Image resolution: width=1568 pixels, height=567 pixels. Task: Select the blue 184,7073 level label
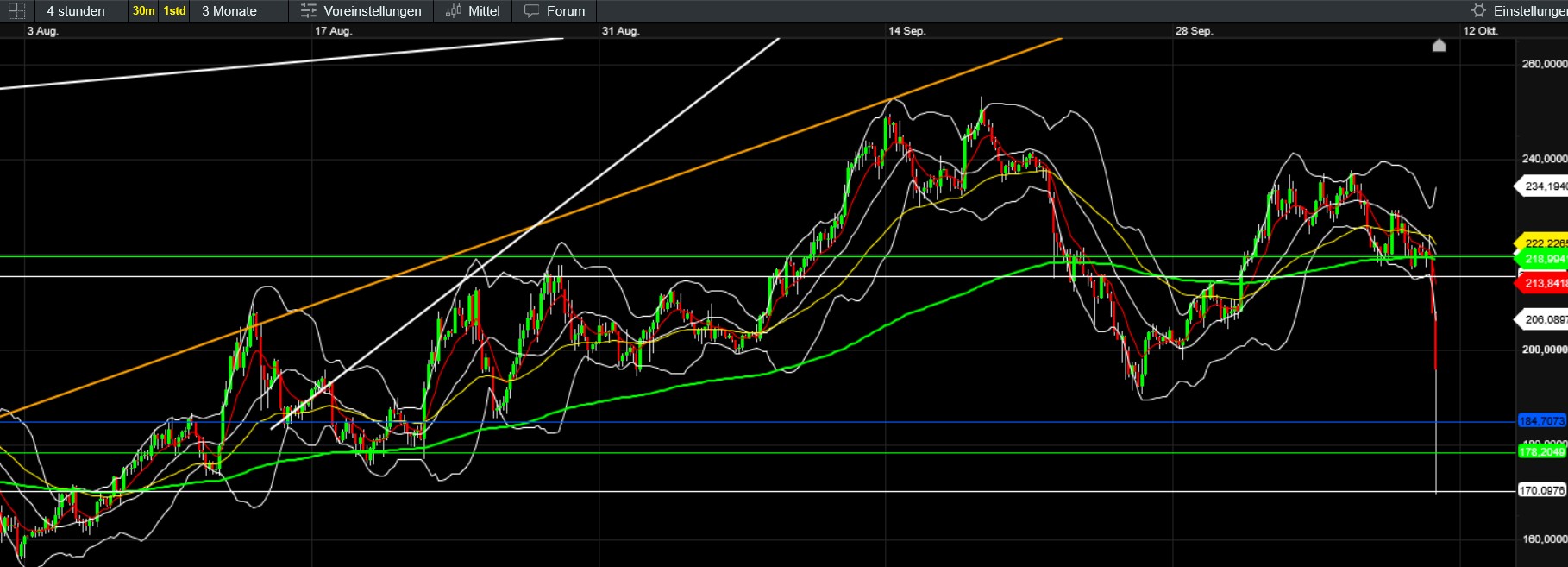click(1542, 421)
